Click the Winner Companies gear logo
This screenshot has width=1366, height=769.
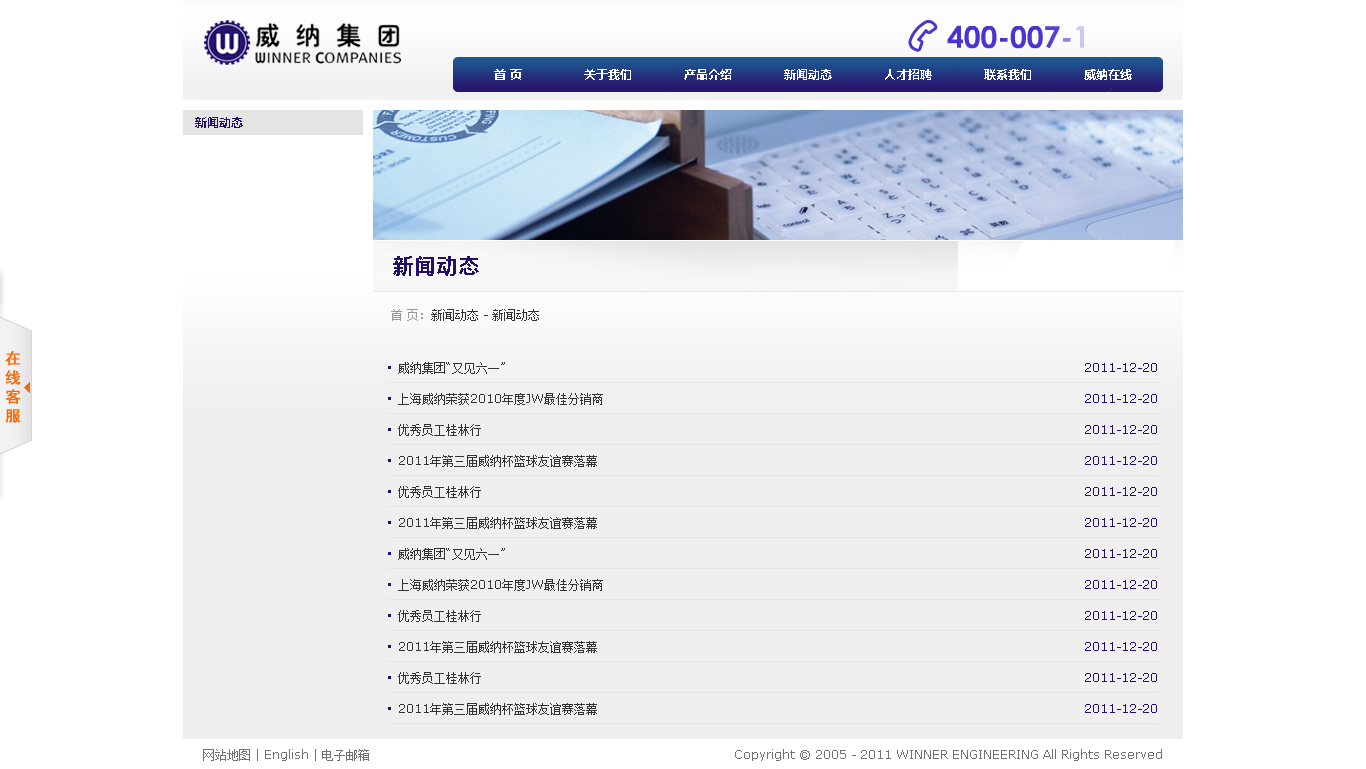tap(226, 43)
